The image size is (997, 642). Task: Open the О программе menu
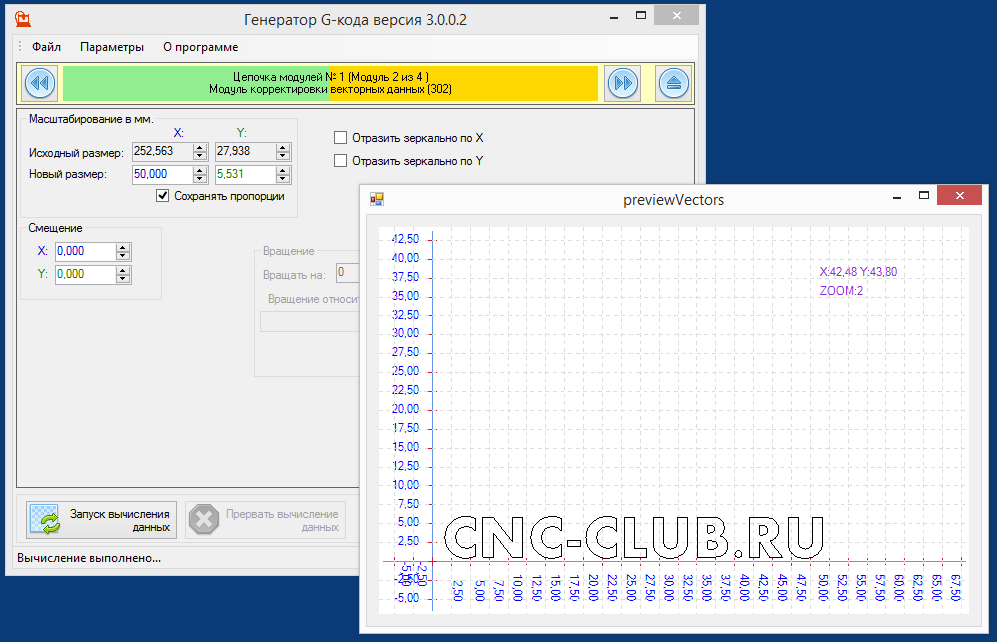[x=200, y=47]
